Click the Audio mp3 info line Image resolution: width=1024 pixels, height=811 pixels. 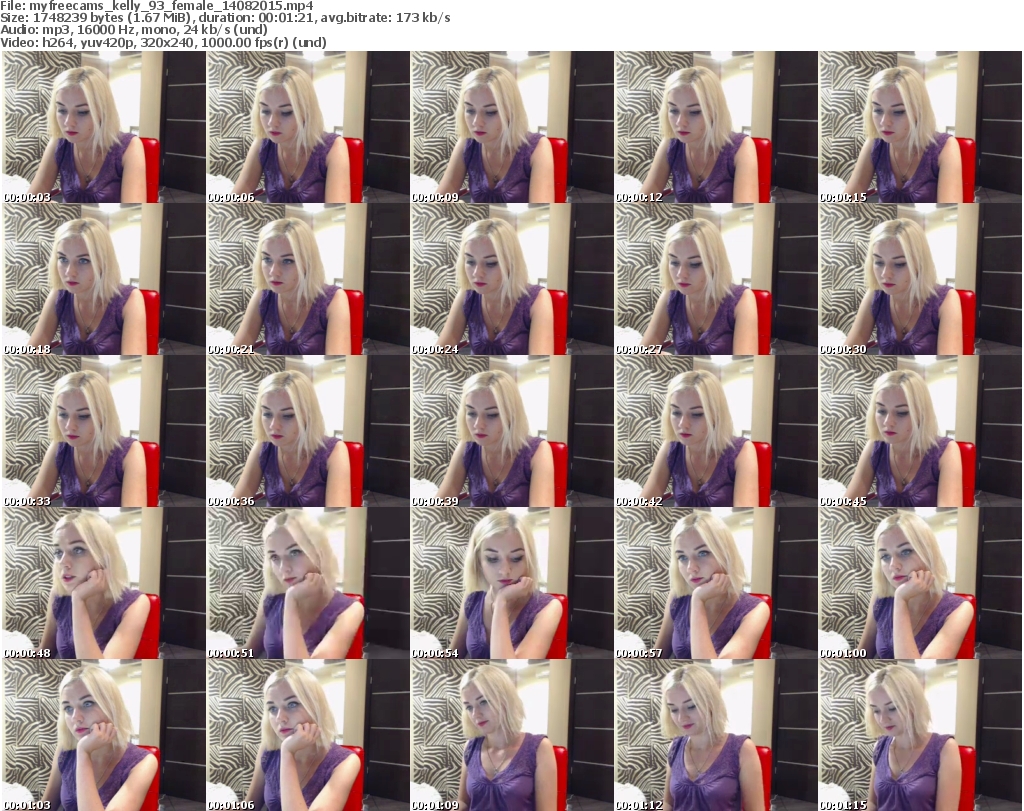point(134,30)
